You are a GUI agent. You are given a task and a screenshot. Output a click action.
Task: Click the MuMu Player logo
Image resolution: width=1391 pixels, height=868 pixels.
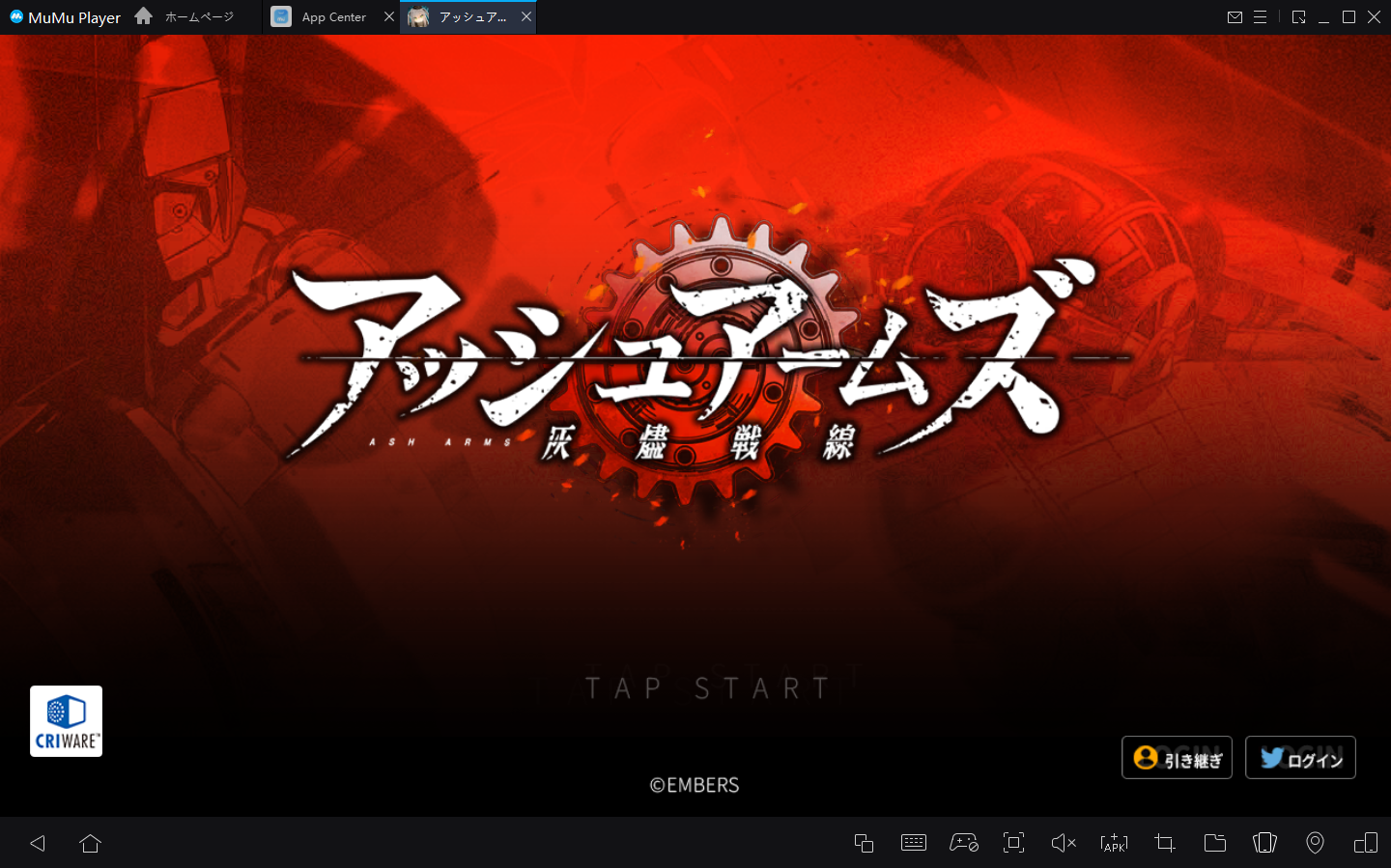(x=65, y=17)
